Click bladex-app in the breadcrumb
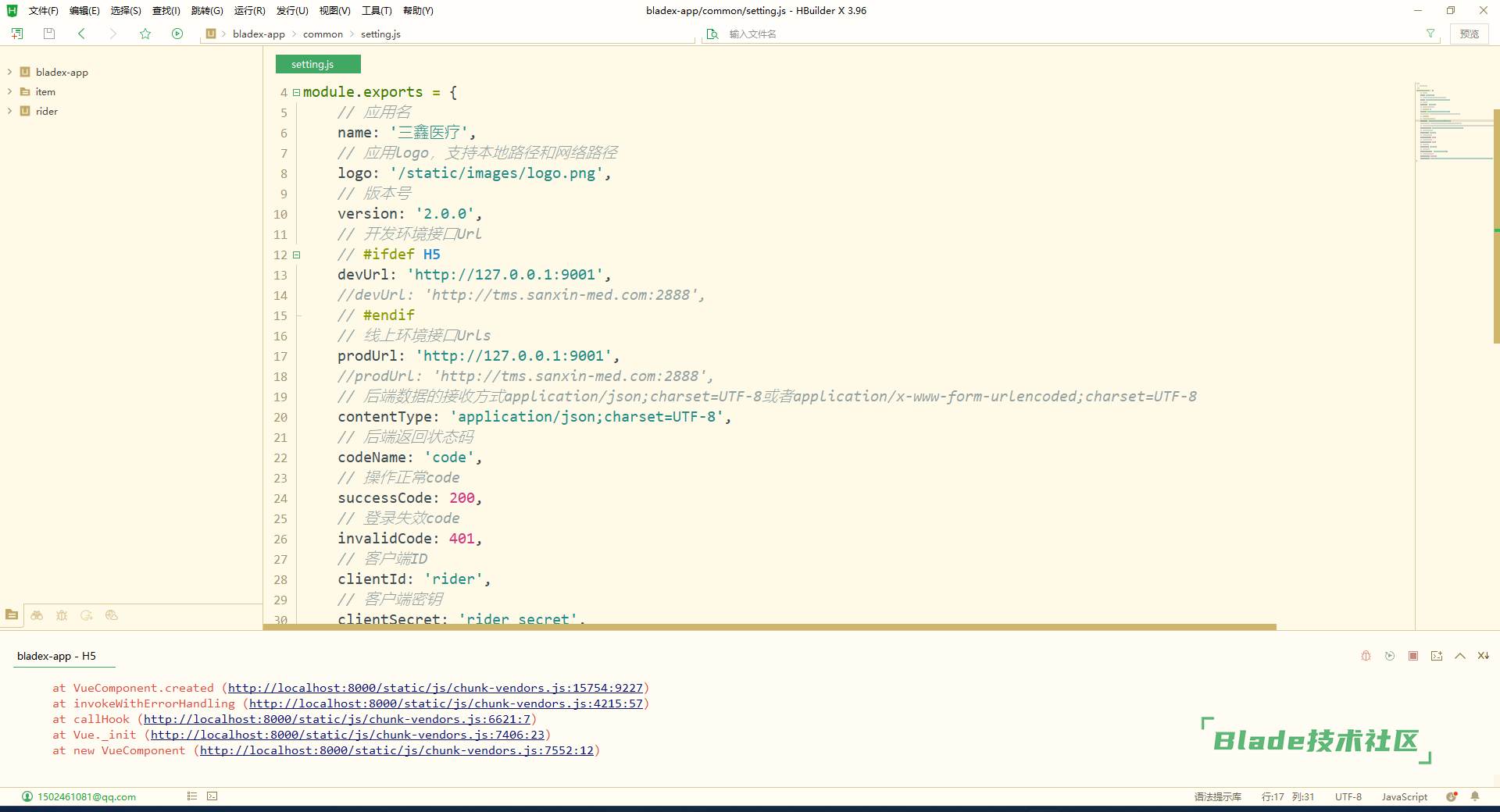Viewport: 1500px width, 812px height. point(259,34)
